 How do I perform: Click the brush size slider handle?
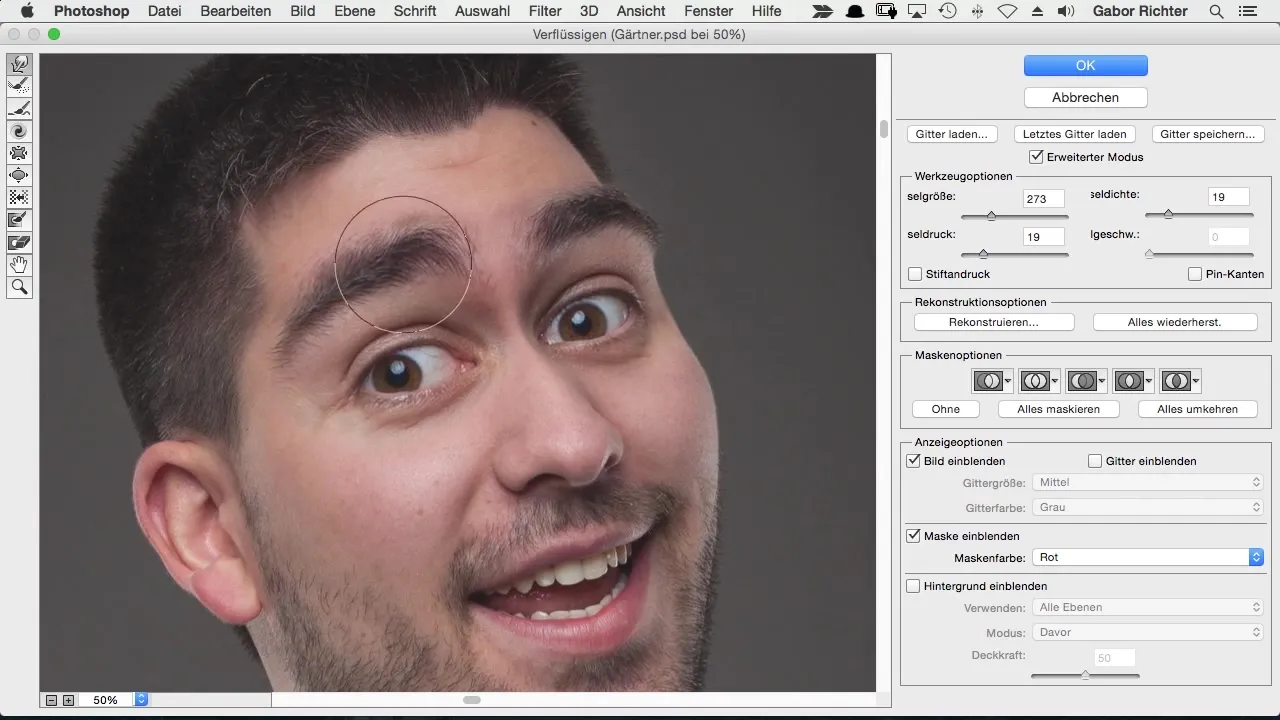[991, 216]
